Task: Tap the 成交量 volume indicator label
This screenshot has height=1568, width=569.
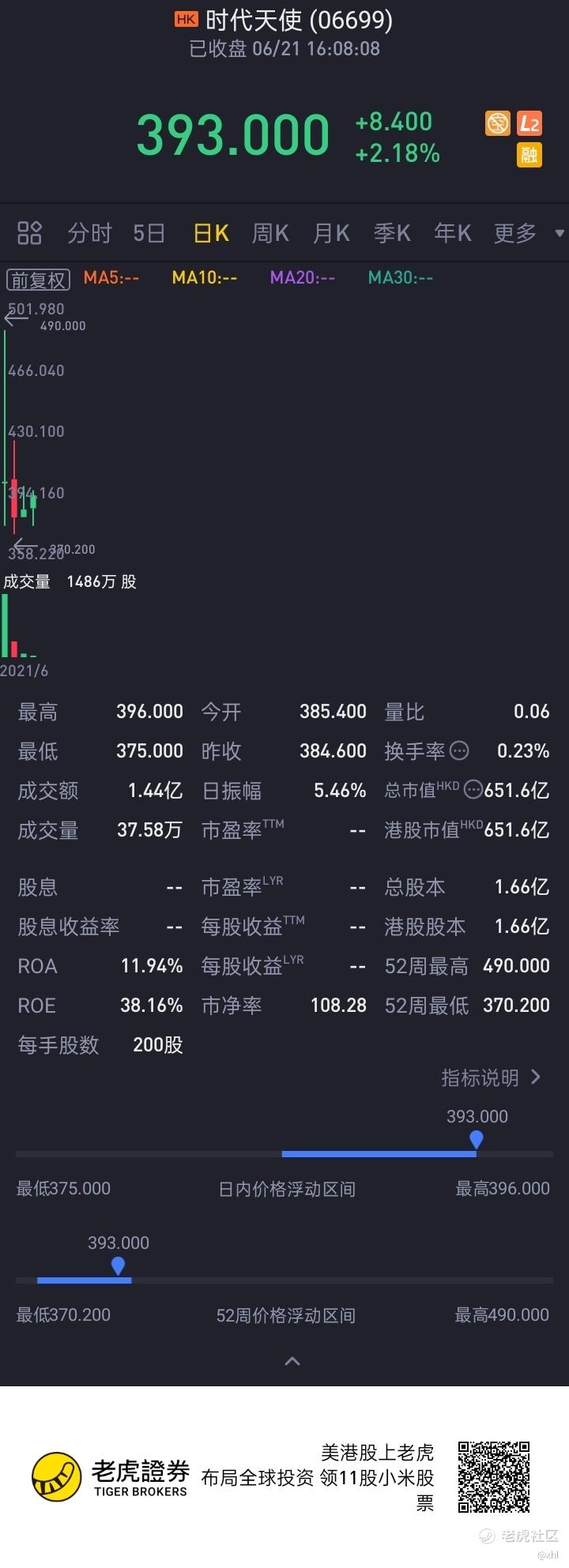Action: [27, 582]
